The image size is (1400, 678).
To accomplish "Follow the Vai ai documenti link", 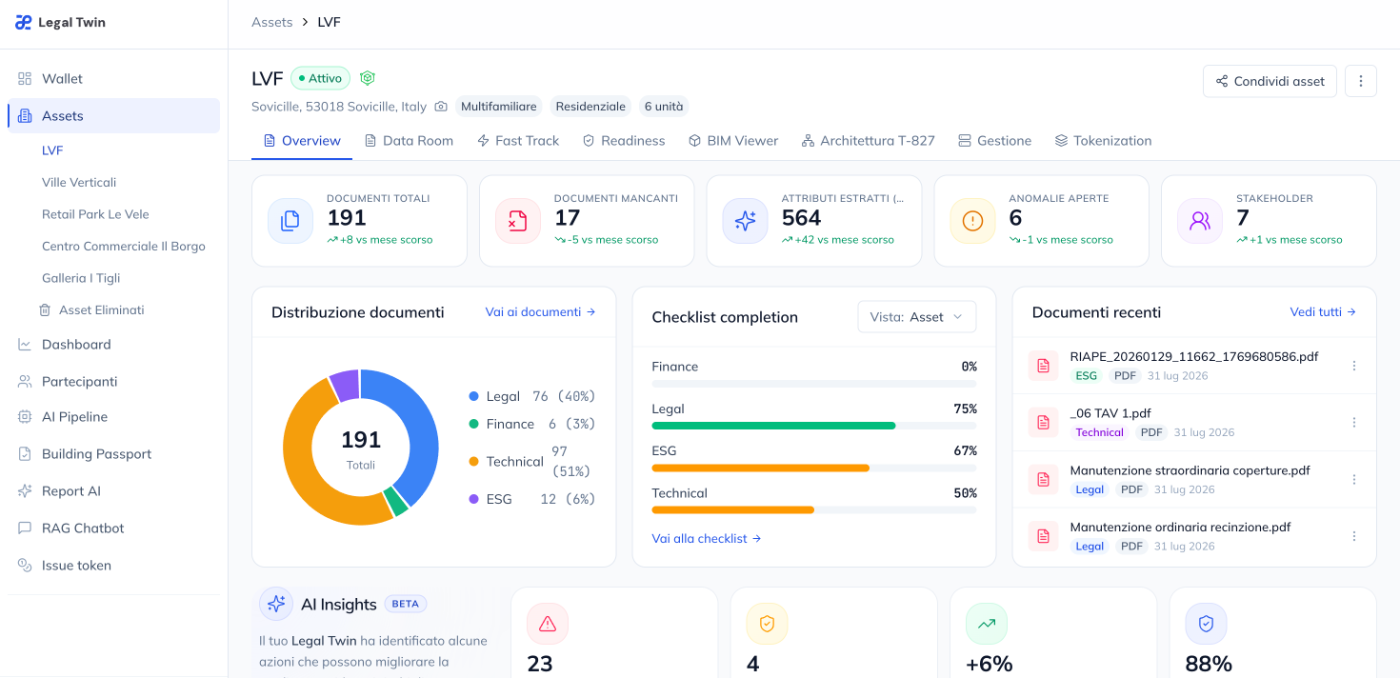I will click(541, 312).
